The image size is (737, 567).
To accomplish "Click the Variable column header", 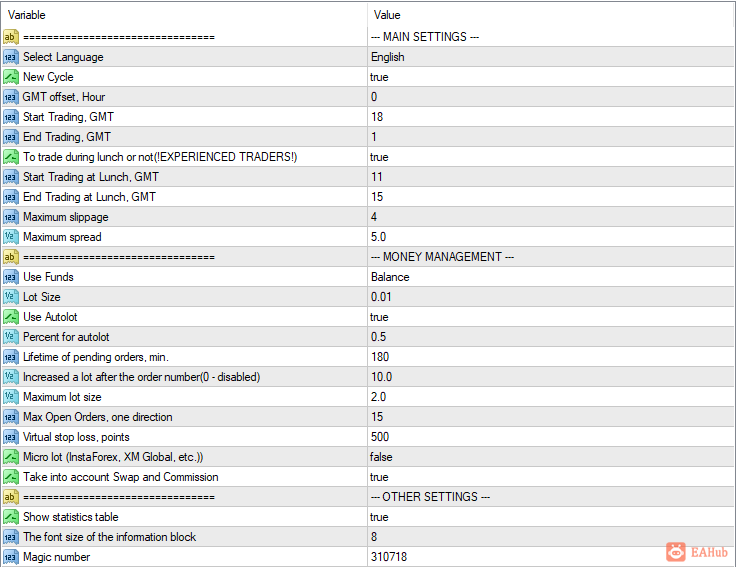I will click(27, 15).
